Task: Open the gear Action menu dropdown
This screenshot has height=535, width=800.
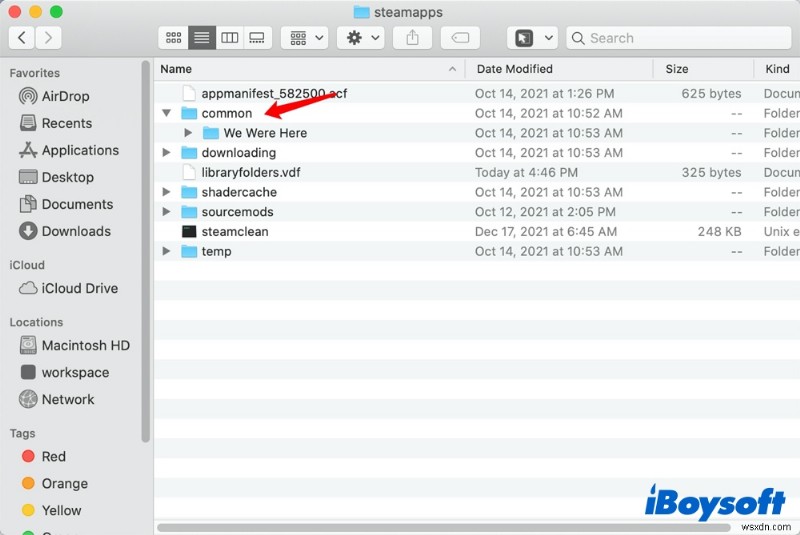Action: [363, 38]
